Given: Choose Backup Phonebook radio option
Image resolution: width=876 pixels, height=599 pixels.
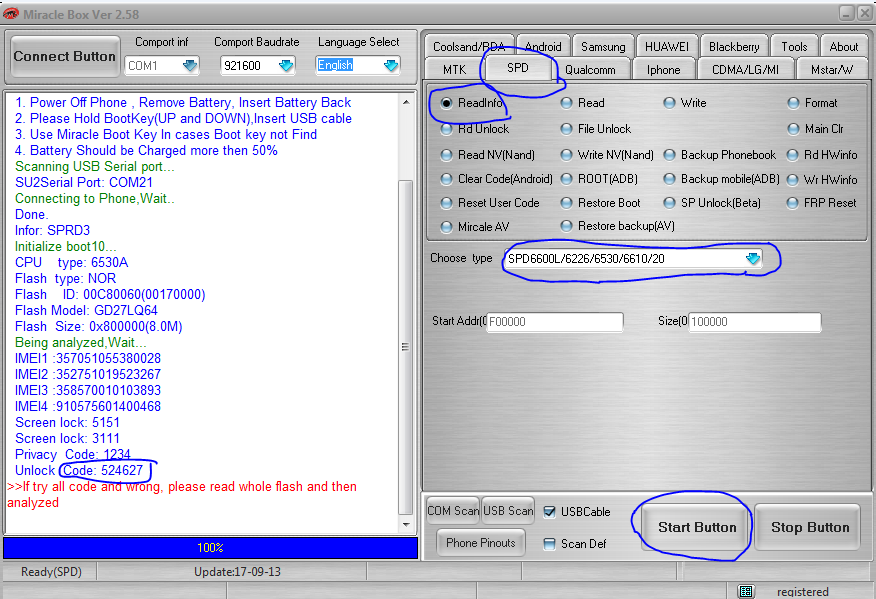Looking at the screenshot, I should pos(669,155).
